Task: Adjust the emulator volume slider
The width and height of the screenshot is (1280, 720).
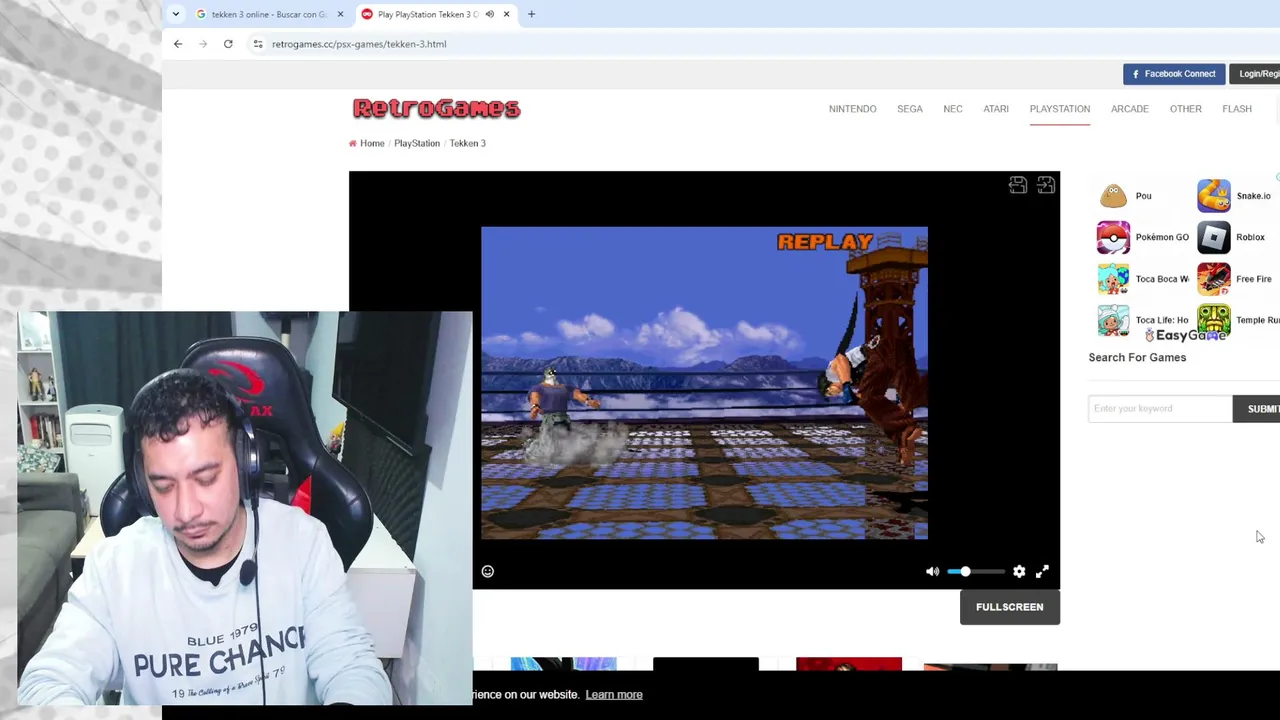Action: pyautogui.click(x=975, y=571)
